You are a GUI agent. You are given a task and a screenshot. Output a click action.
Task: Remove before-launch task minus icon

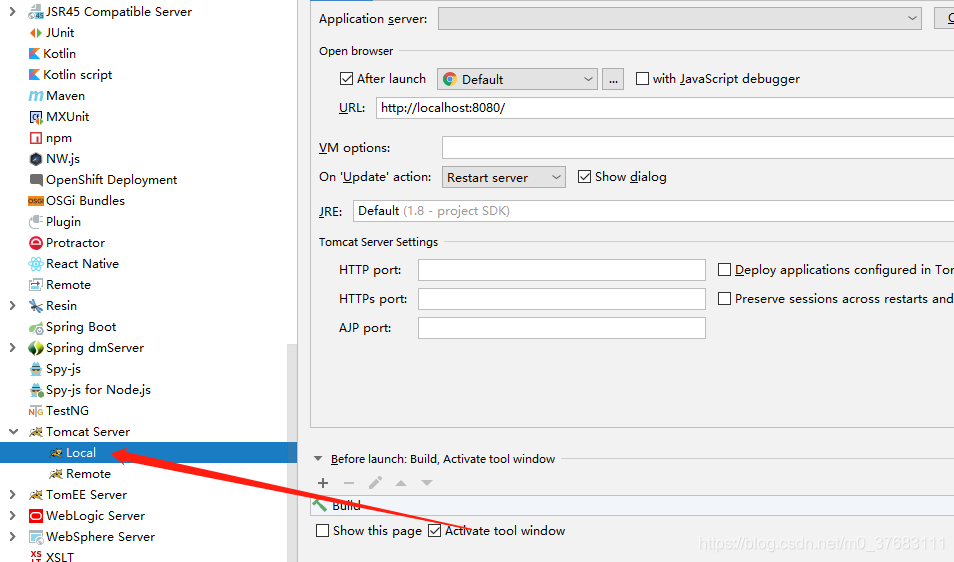[x=349, y=483]
